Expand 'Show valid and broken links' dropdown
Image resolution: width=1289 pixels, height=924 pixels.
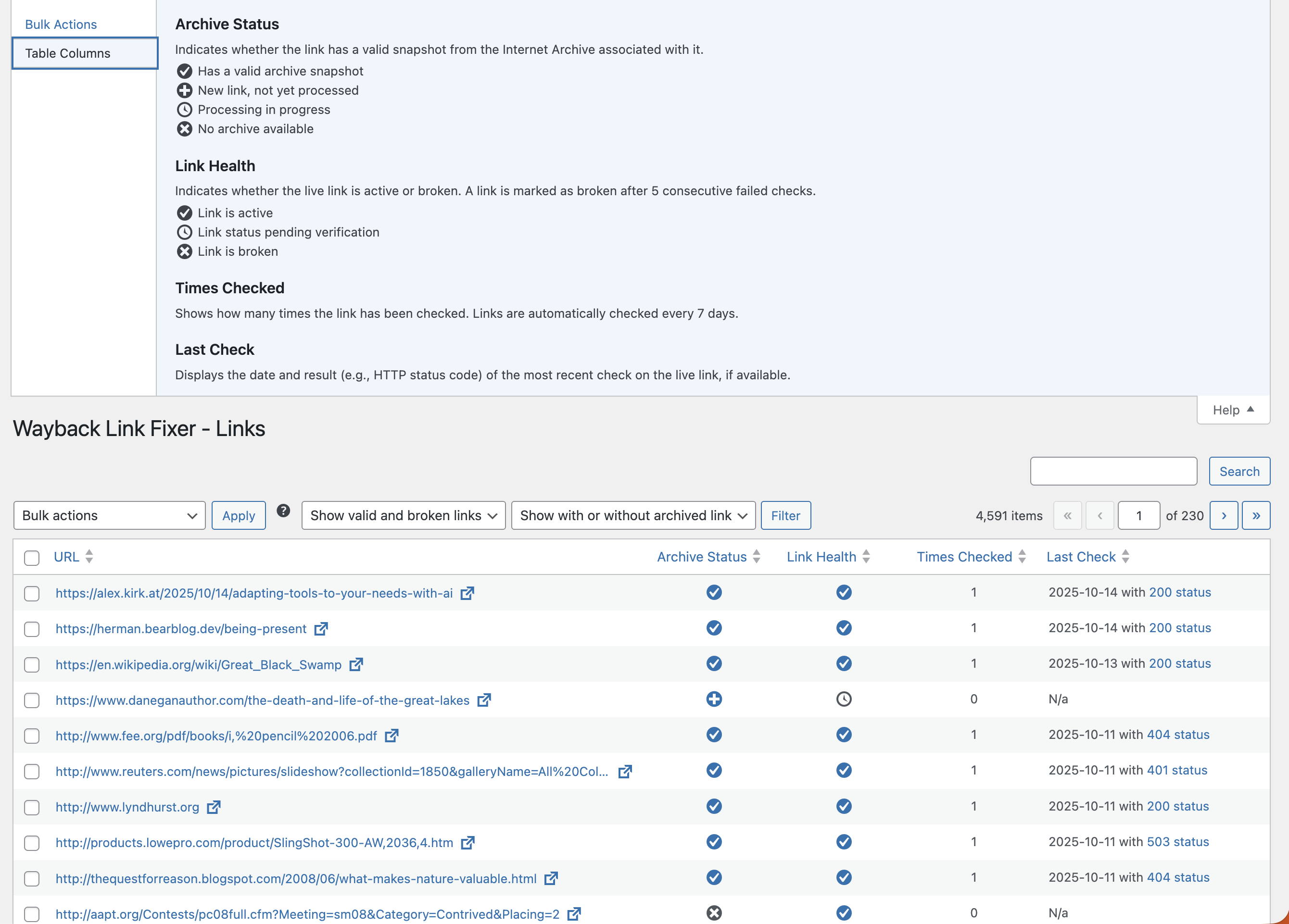pyautogui.click(x=403, y=516)
